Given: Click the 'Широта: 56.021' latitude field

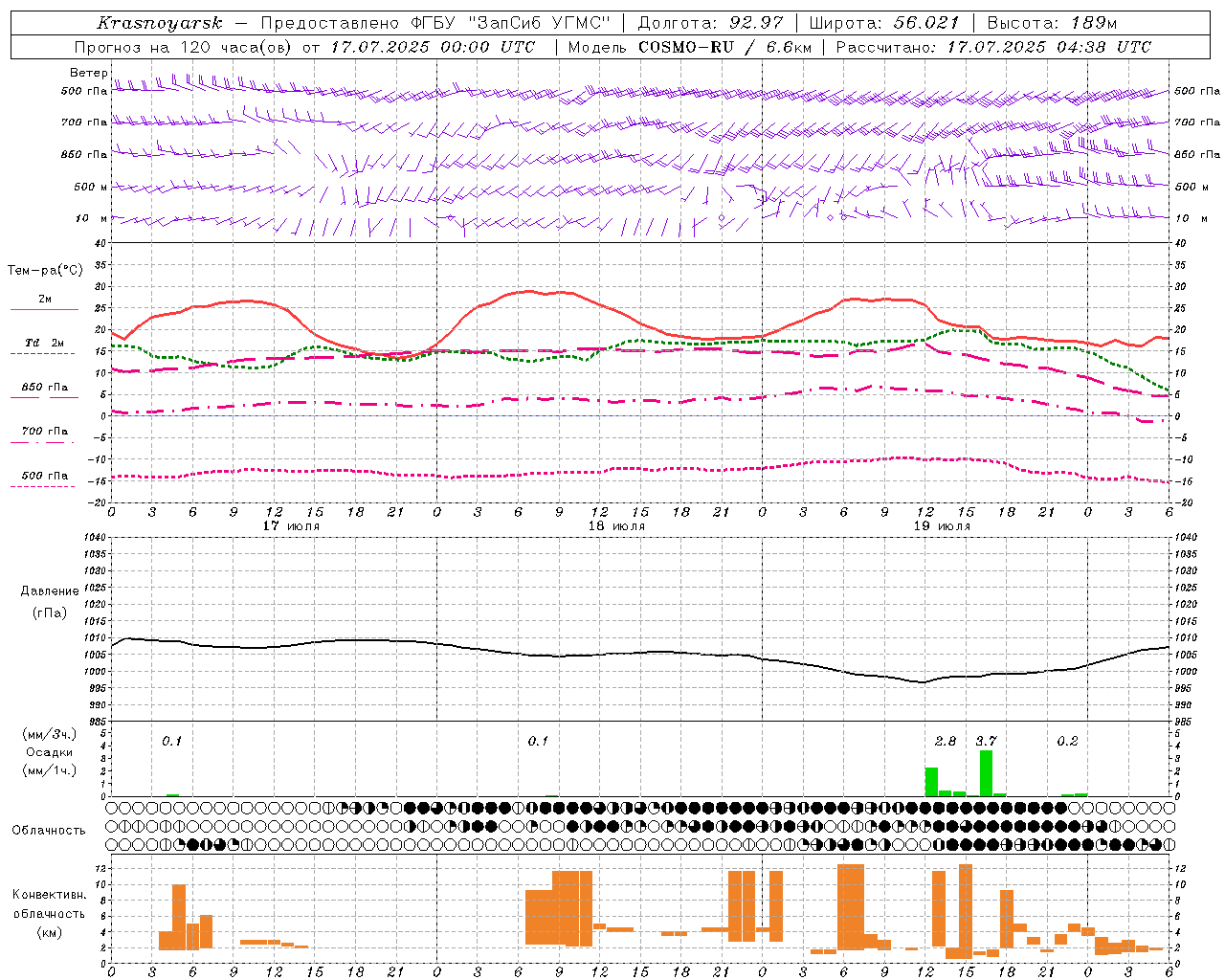Looking at the screenshot, I should pyautogui.click(x=884, y=23).
